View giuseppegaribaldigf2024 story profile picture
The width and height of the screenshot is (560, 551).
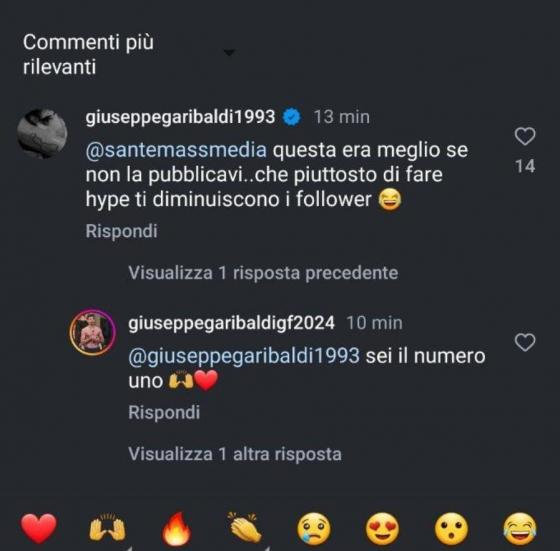click(92, 333)
